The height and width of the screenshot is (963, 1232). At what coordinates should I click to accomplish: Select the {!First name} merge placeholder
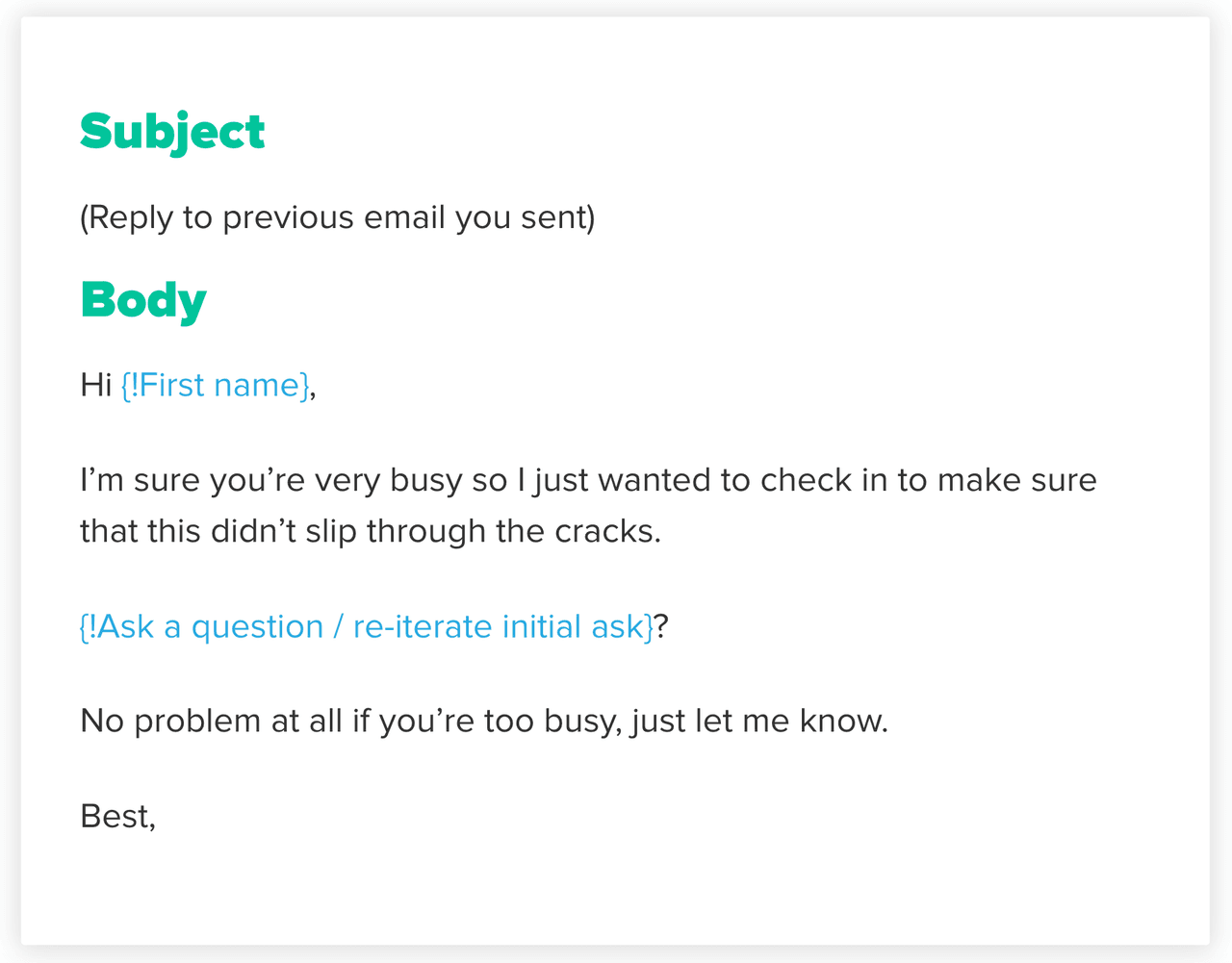[216, 385]
